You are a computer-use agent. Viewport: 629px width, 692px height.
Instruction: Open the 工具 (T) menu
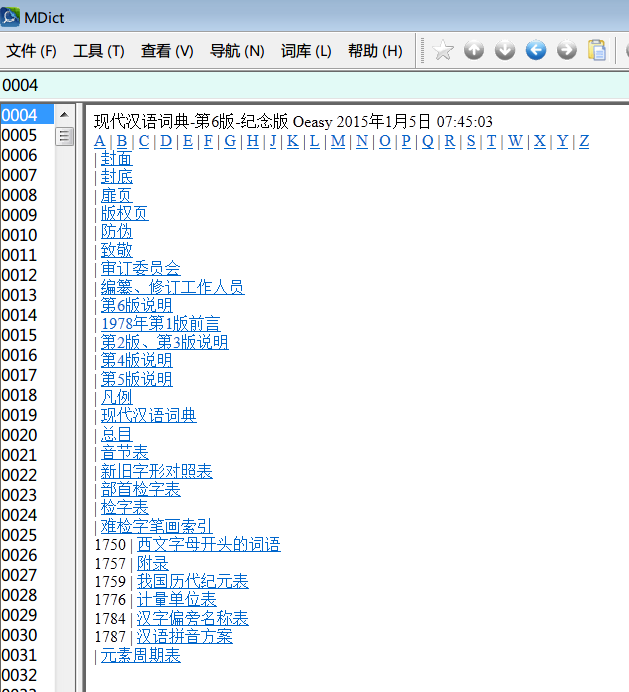(99, 51)
